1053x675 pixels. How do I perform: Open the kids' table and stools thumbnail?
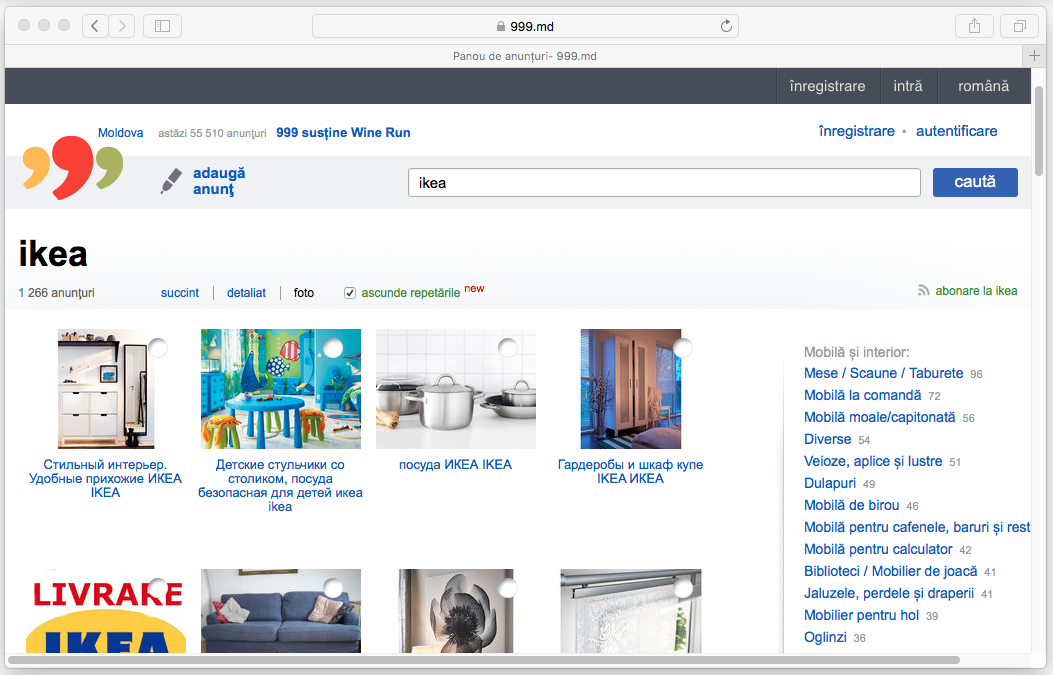[x=281, y=389]
